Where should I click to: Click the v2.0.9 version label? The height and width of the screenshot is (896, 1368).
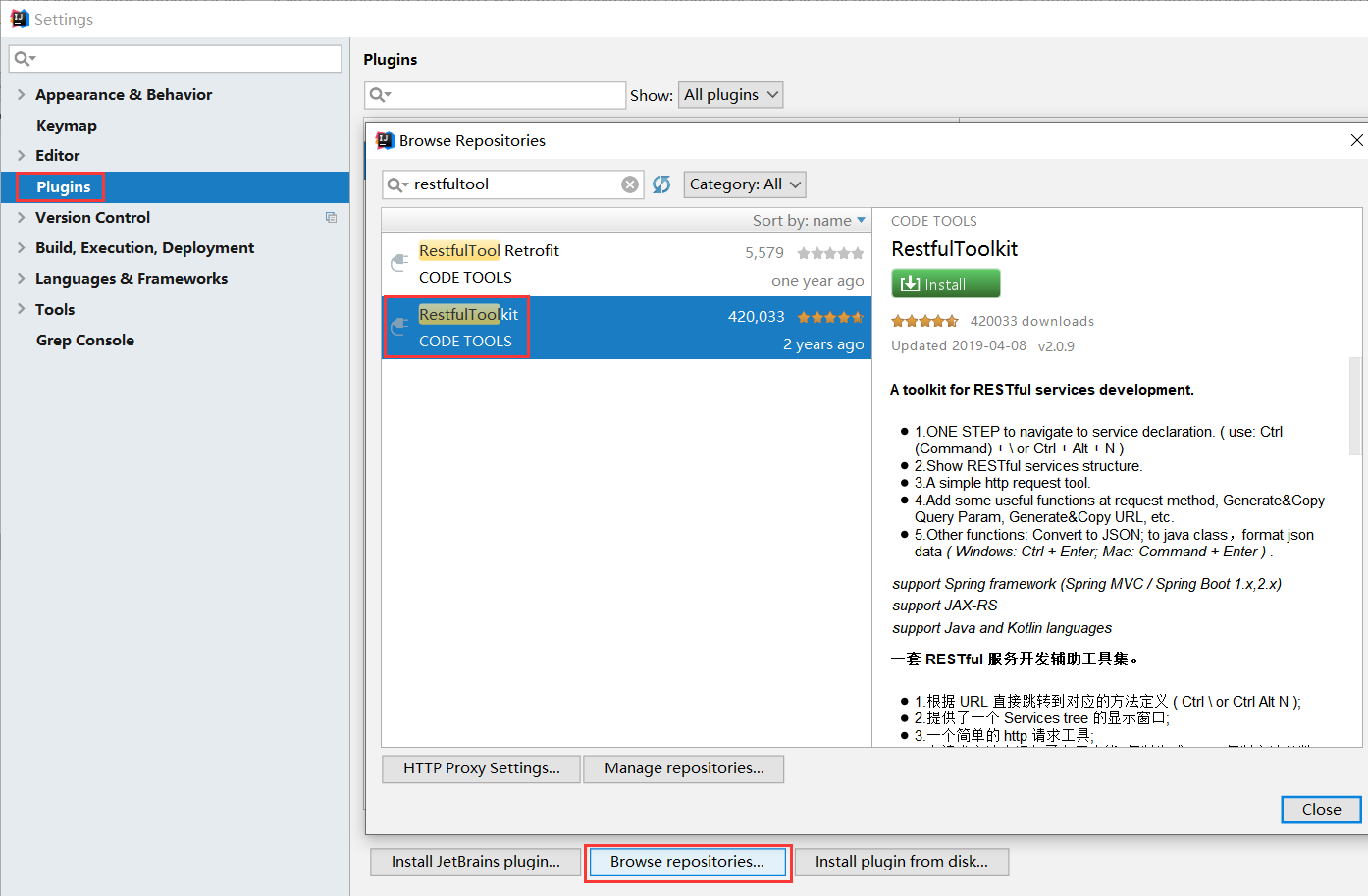point(1056,346)
